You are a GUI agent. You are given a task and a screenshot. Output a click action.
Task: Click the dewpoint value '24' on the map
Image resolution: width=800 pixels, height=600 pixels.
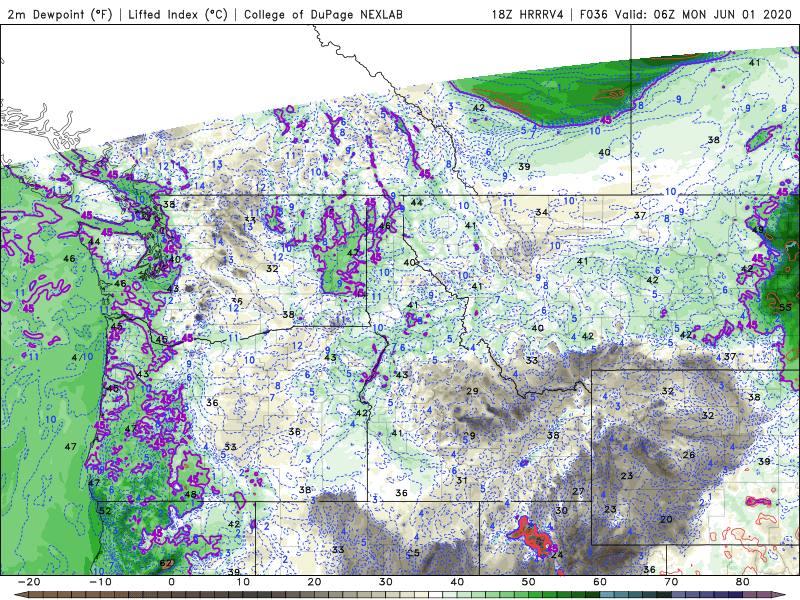point(557,555)
